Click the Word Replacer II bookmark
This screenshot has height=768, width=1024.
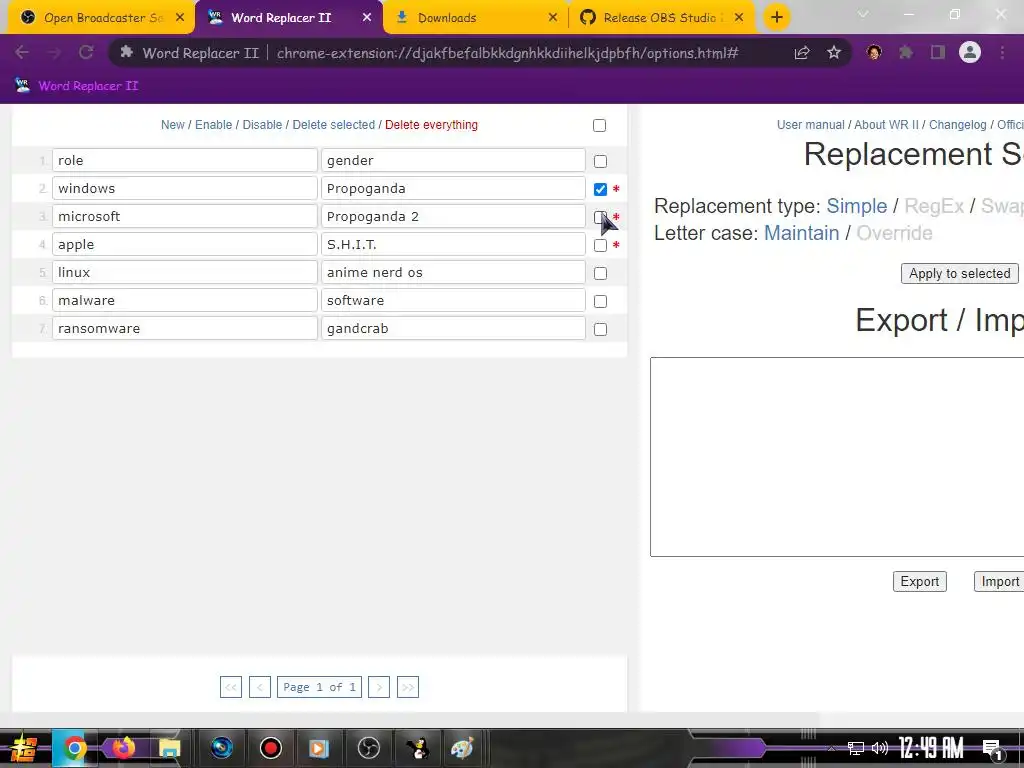click(x=76, y=86)
